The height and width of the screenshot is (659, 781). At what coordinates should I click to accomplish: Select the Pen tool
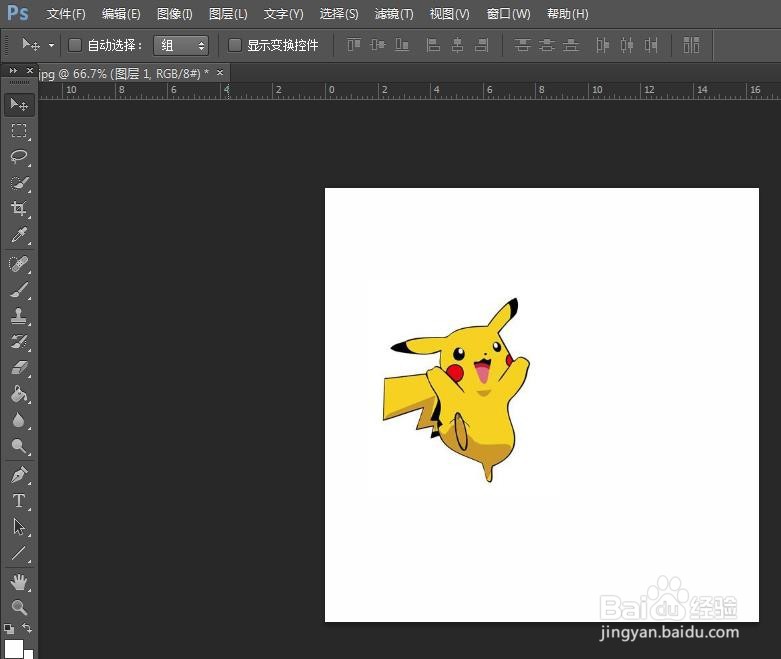tap(19, 475)
